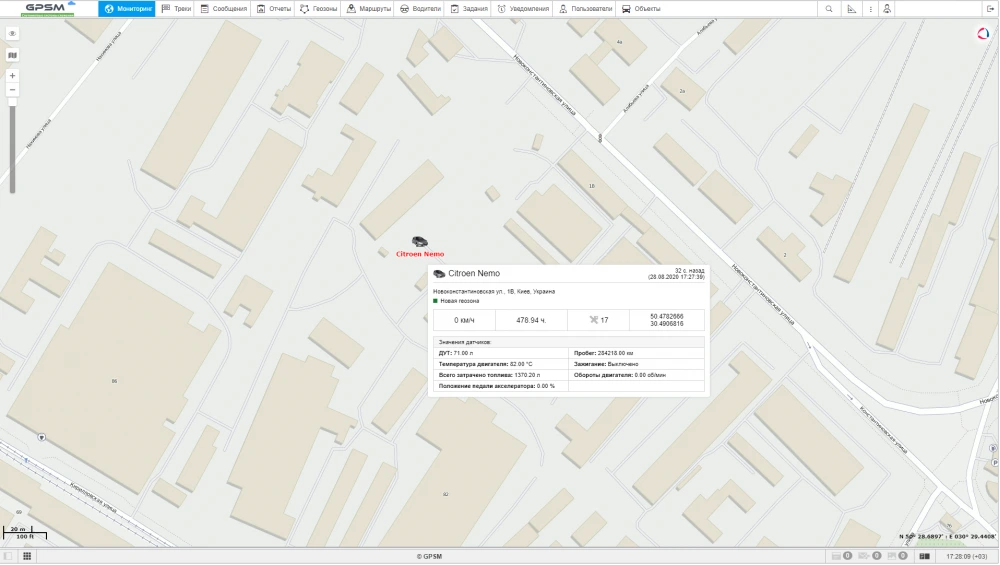This screenshot has width=1000, height=565.
Task: Open the Водители drivers section
Action: coord(419,8)
